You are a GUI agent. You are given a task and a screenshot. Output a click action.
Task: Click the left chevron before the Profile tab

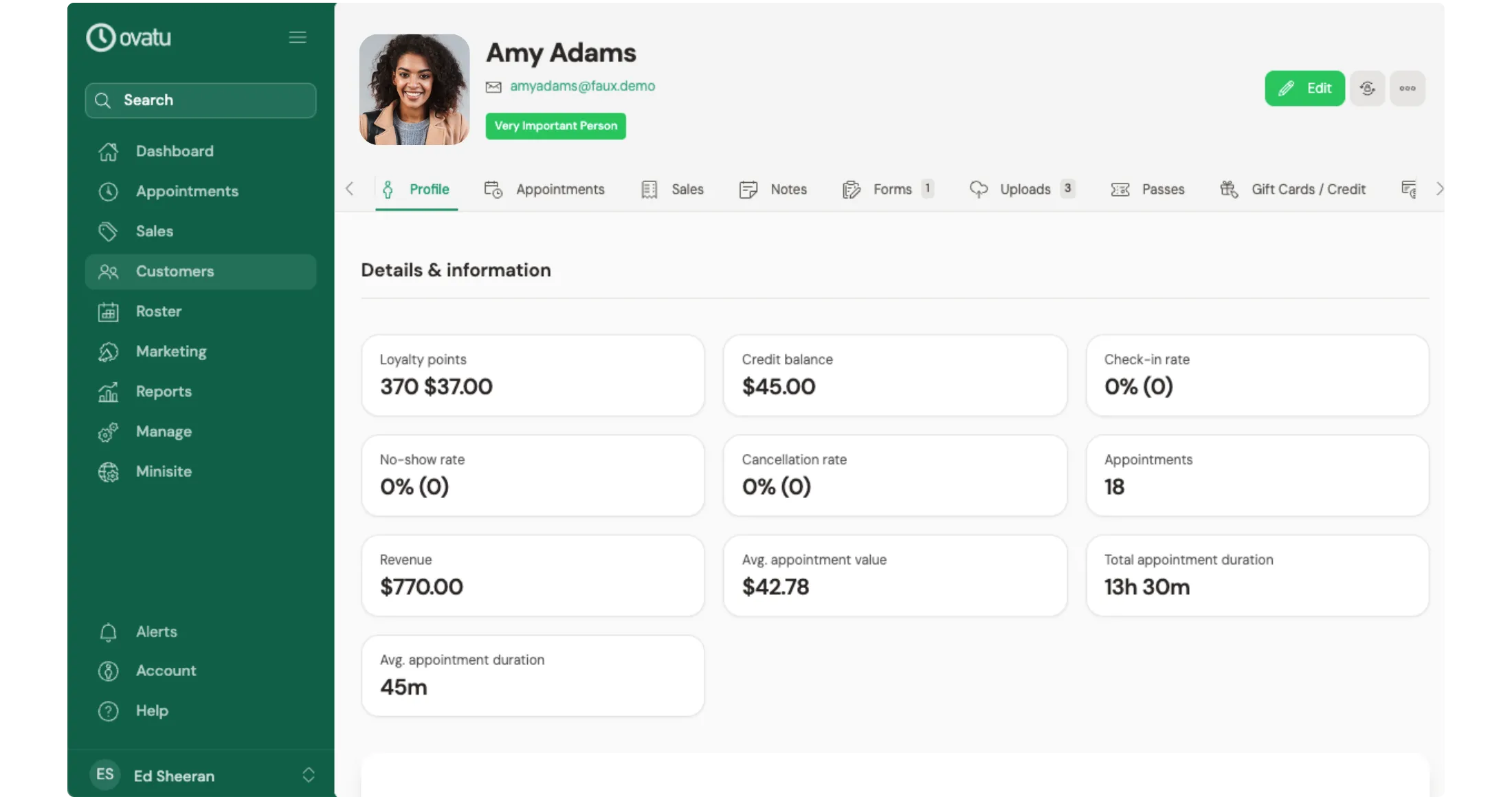pos(350,189)
